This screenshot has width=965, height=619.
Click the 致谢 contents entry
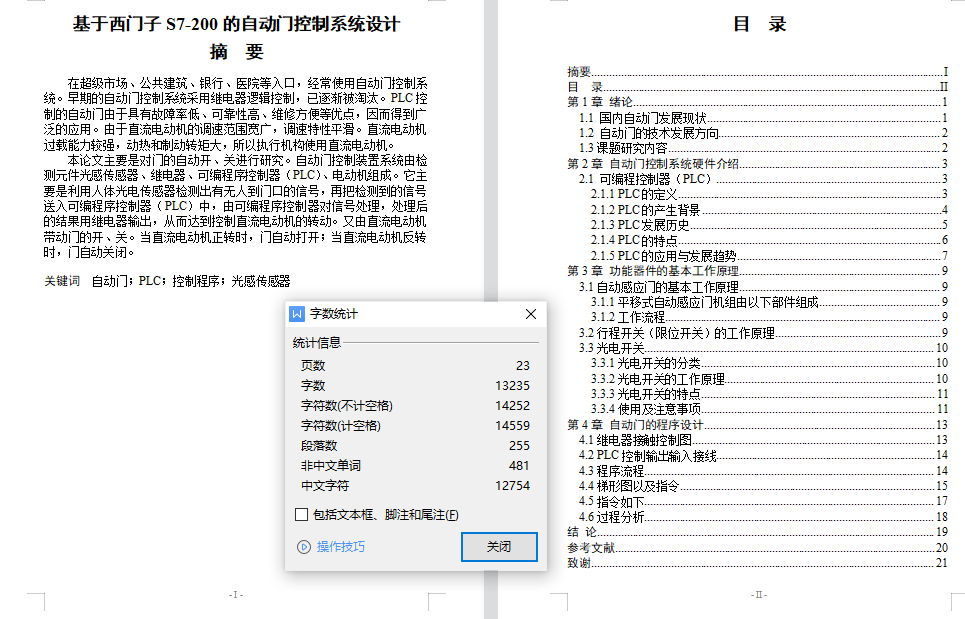click(x=579, y=563)
